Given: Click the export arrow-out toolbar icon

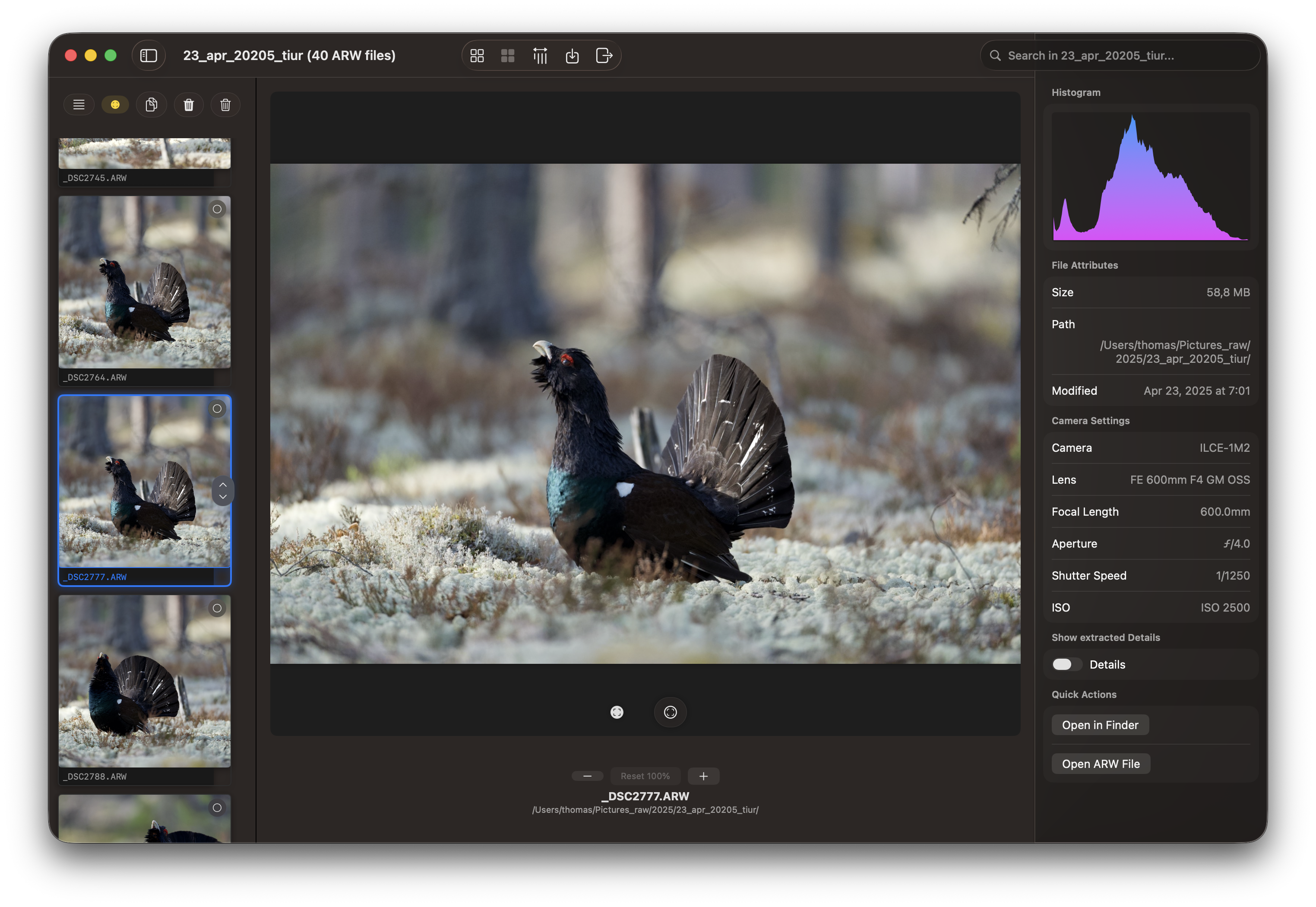Looking at the screenshot, I should coord(604,56).
